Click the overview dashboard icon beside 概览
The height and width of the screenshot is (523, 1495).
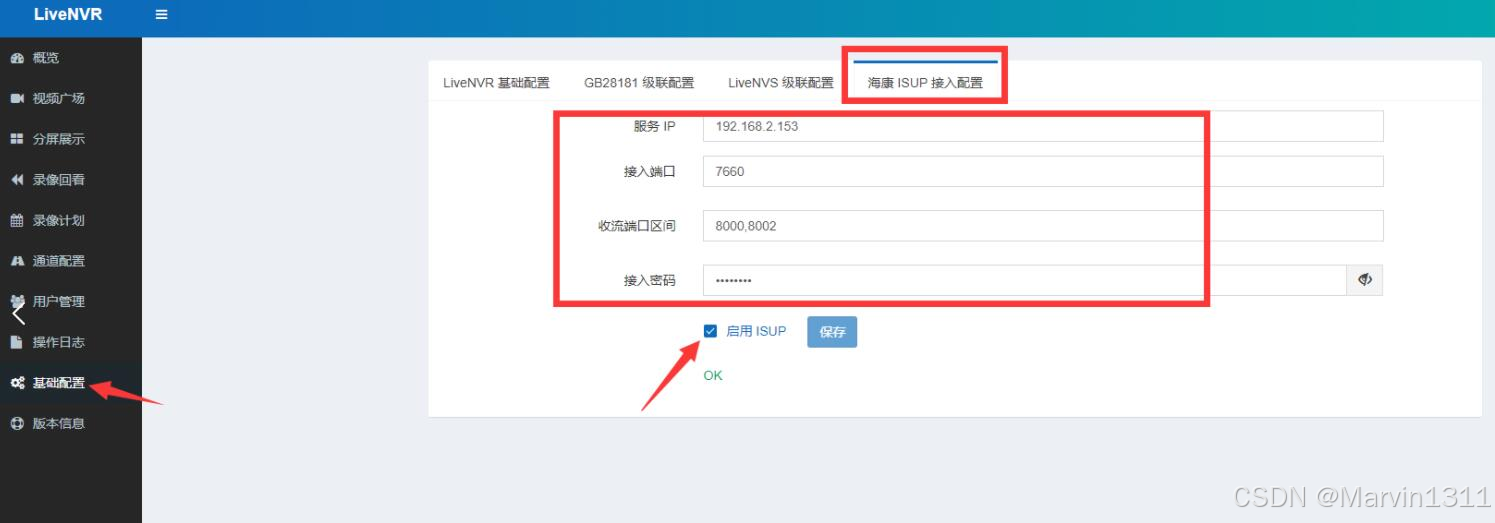[17, 58]
